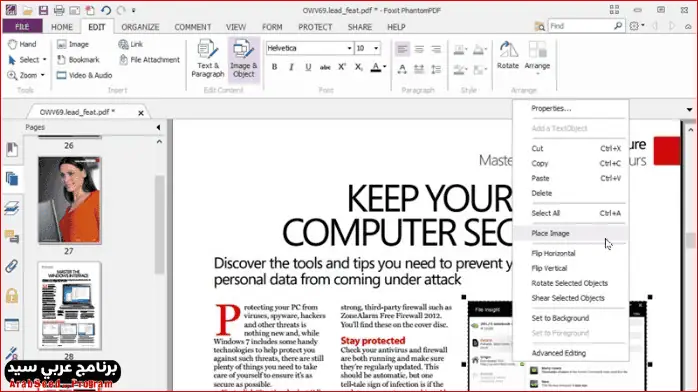Open the Layers side panel

(x=12, y=208)
